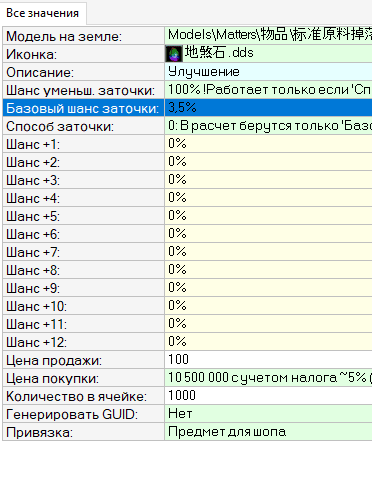Click the '100% !Работает только если' value
Screen dimensions: 372x479
coord(268,90)
